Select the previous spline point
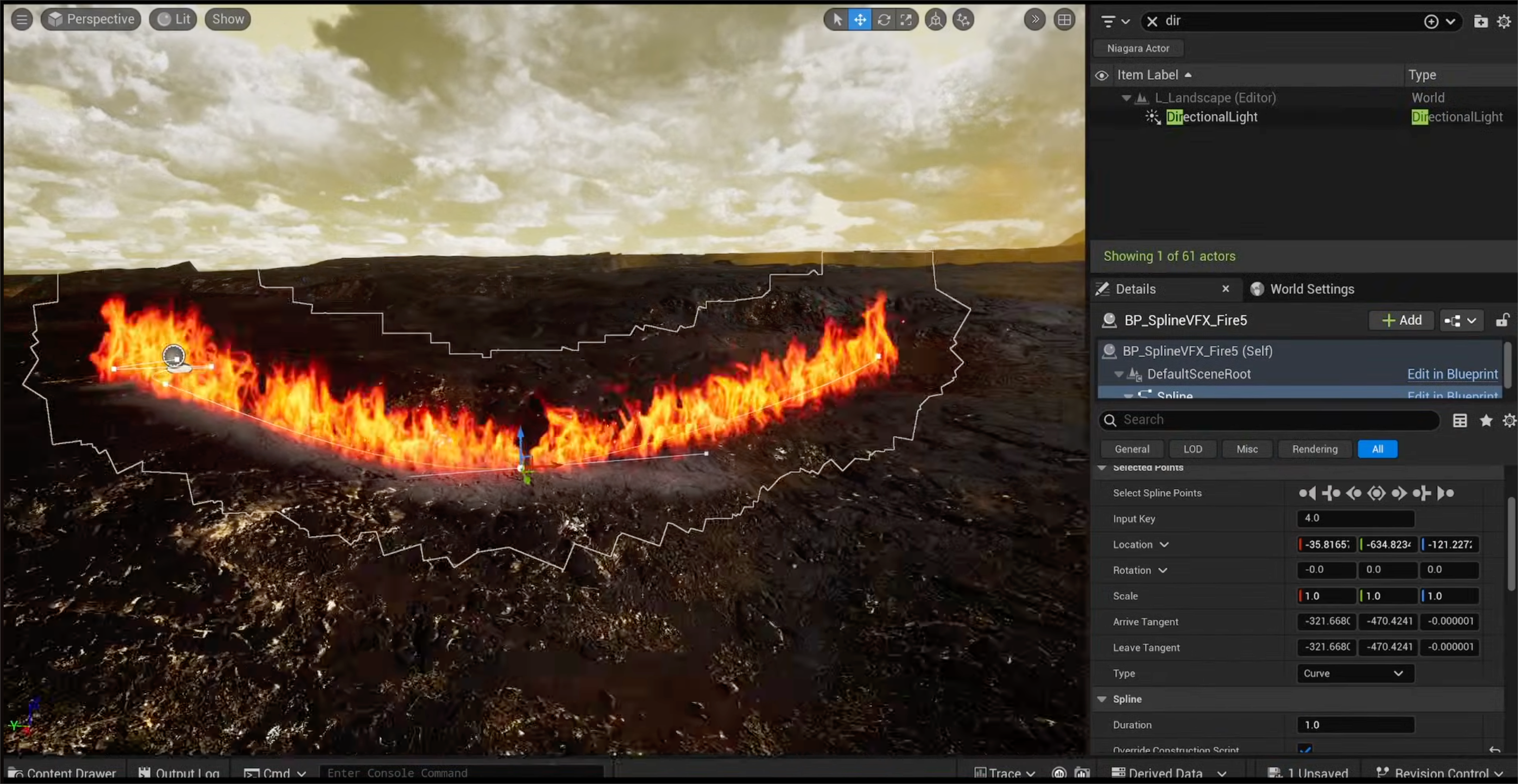Screen dimensions: 1518x784 pos(1354,493)
